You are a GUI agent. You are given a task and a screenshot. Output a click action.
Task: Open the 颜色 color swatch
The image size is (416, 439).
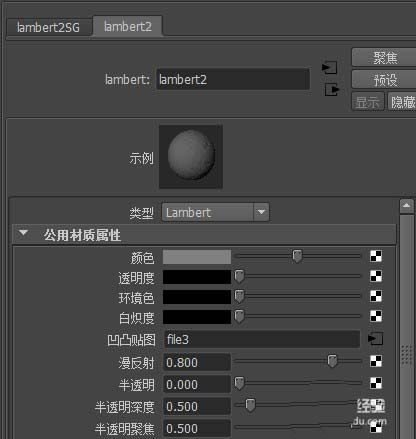[197, 257]
